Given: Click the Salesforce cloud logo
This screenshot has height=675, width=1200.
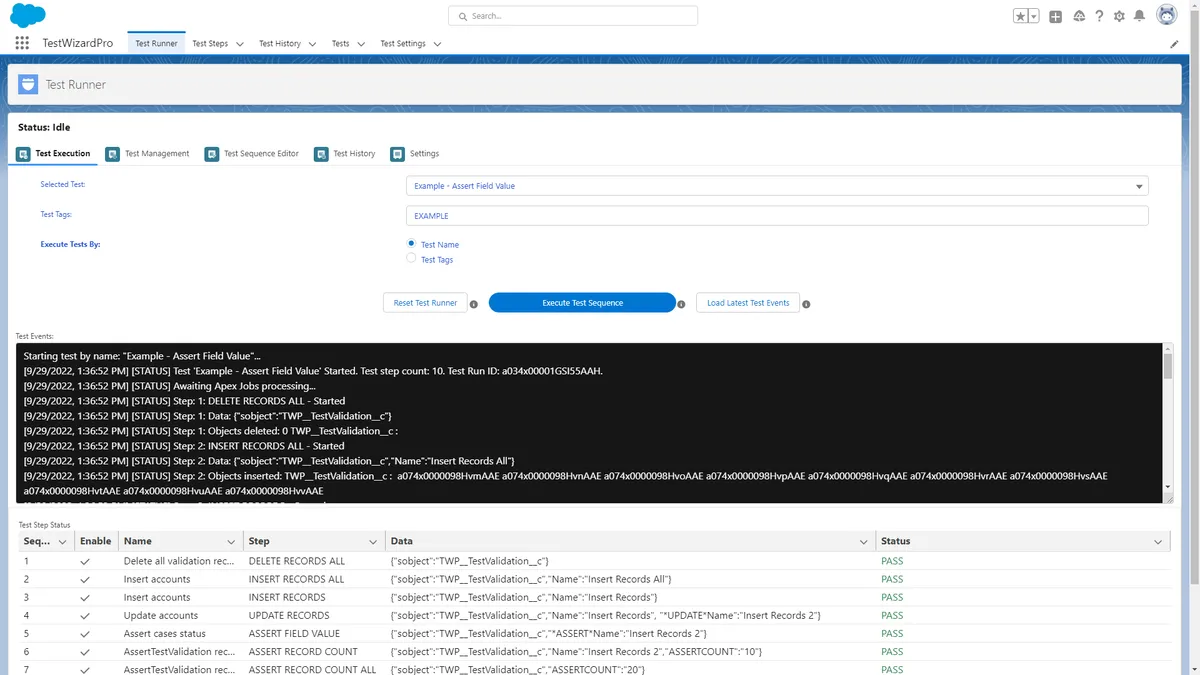Looking at the screenshot, I should coord(27,15).
